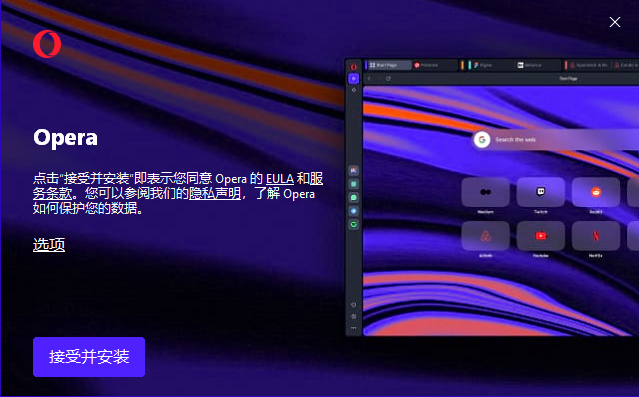639x397 pixels.
Task: Open the EULA link
Action: click(x=280, y=179)
